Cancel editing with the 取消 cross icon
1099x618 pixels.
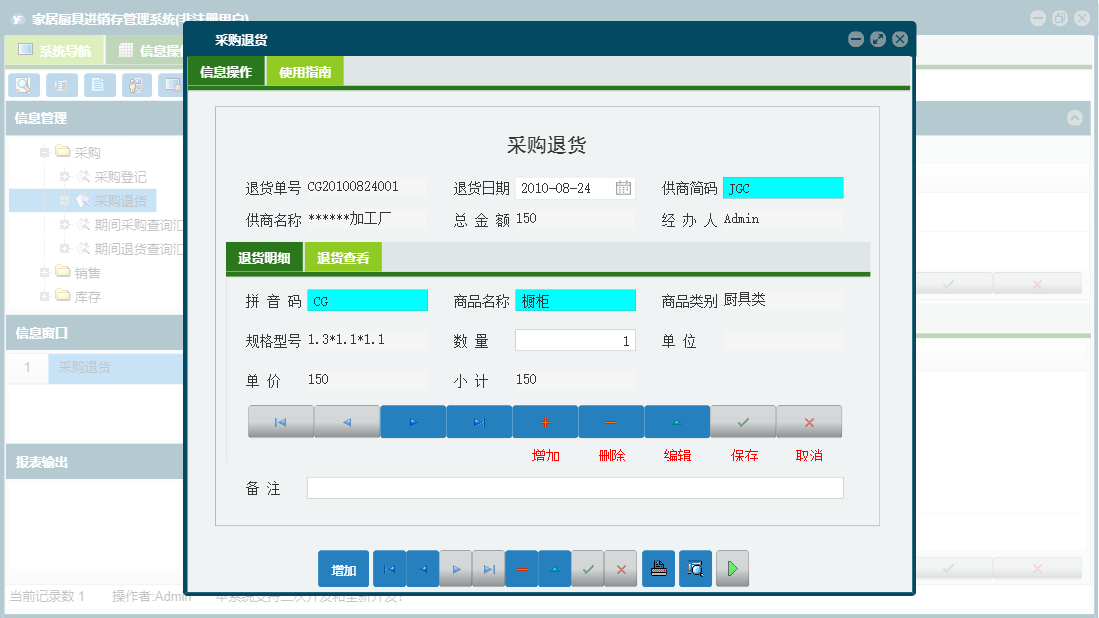tap(808, 421)
